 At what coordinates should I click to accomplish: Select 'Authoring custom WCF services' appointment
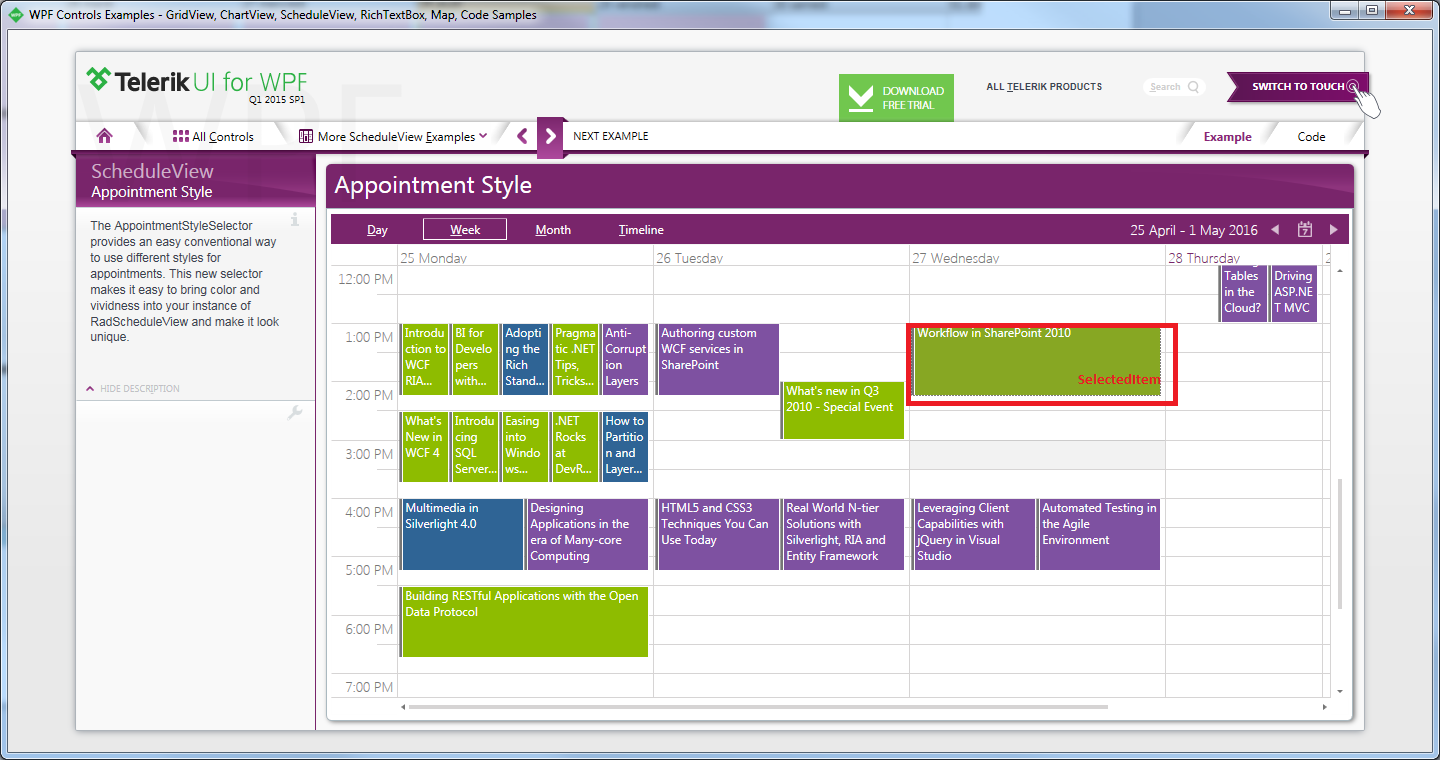pos(717,359)
